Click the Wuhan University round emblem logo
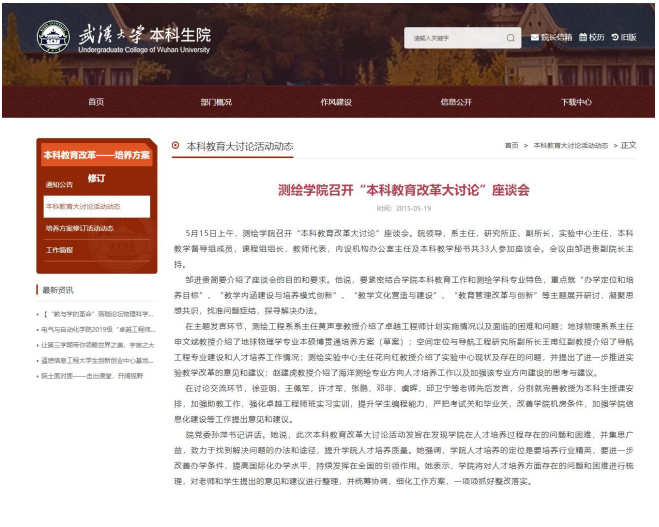Image resolution: width=659 pixels, height=527 pixels. pyautogui.click(x=53, y=36)
